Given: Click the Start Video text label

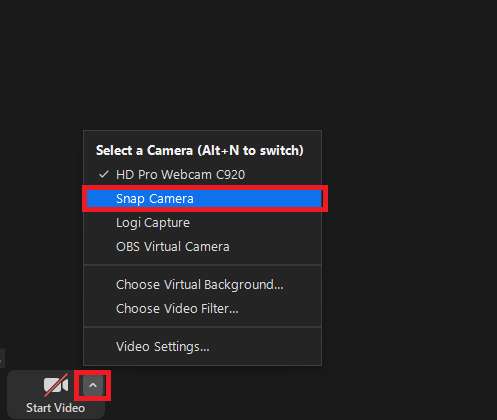Looking at the screenshot, I should [x=56, y=408].
